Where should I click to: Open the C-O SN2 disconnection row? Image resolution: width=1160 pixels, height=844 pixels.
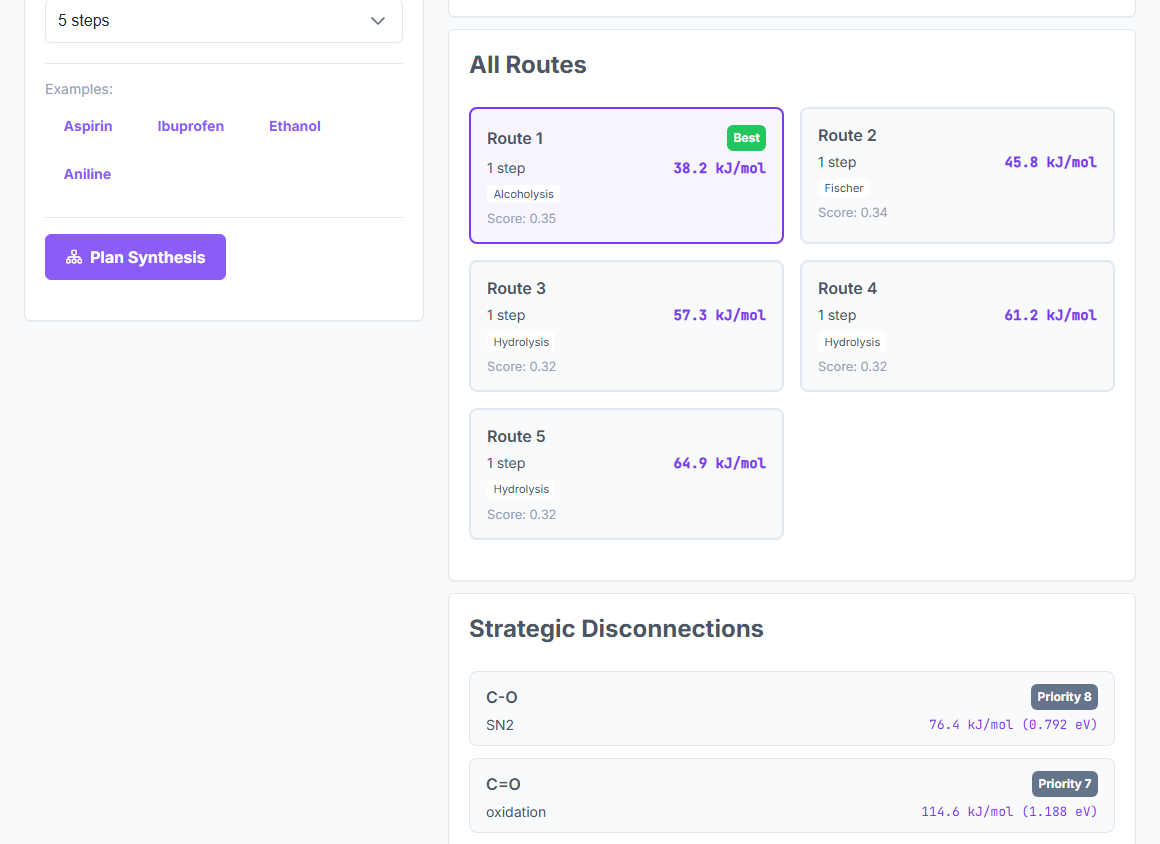(x=792, y=709)
